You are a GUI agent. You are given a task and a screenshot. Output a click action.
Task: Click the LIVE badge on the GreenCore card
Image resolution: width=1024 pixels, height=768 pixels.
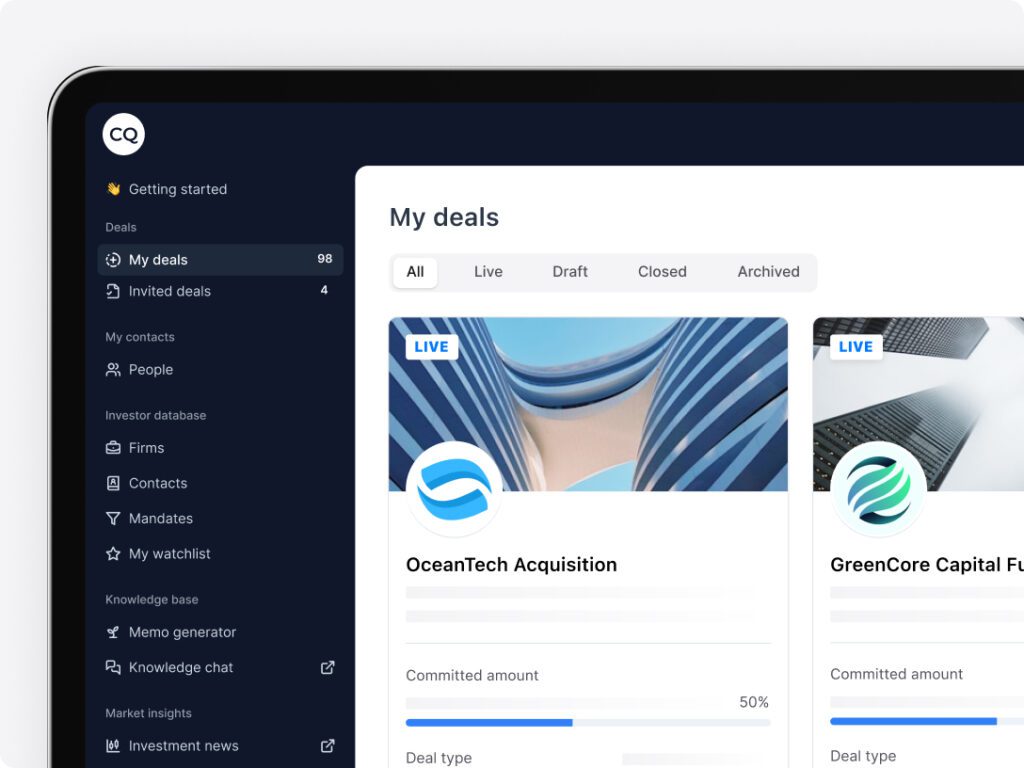[856, 347]
